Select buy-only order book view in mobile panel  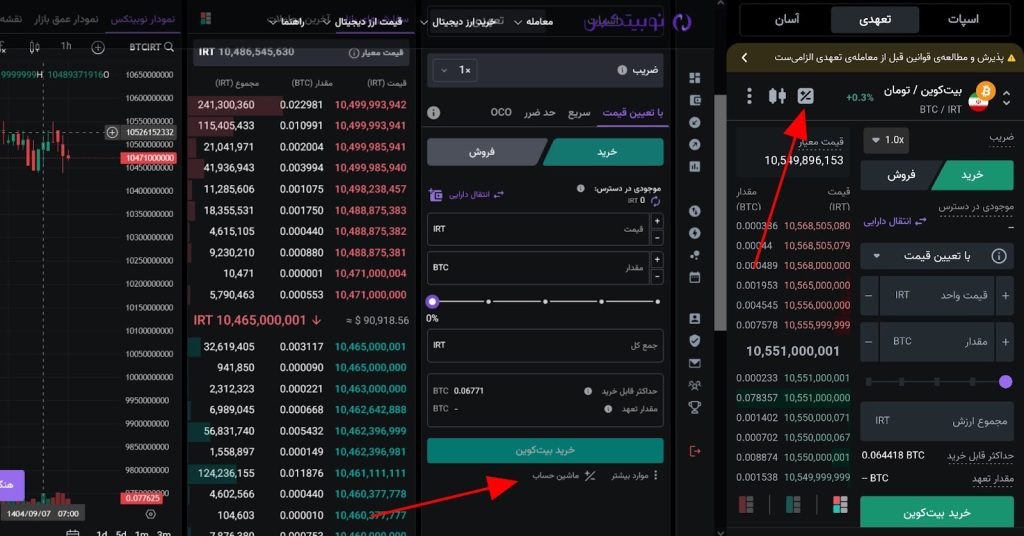pos(793,504)
